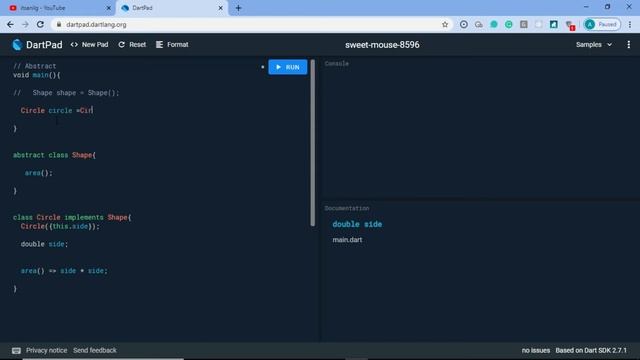This screenshot has height=360, width=640.
Task: Click the commented 'Shape shape = Shape();' line
Action: pyautogui.click(x=66, y=93)
